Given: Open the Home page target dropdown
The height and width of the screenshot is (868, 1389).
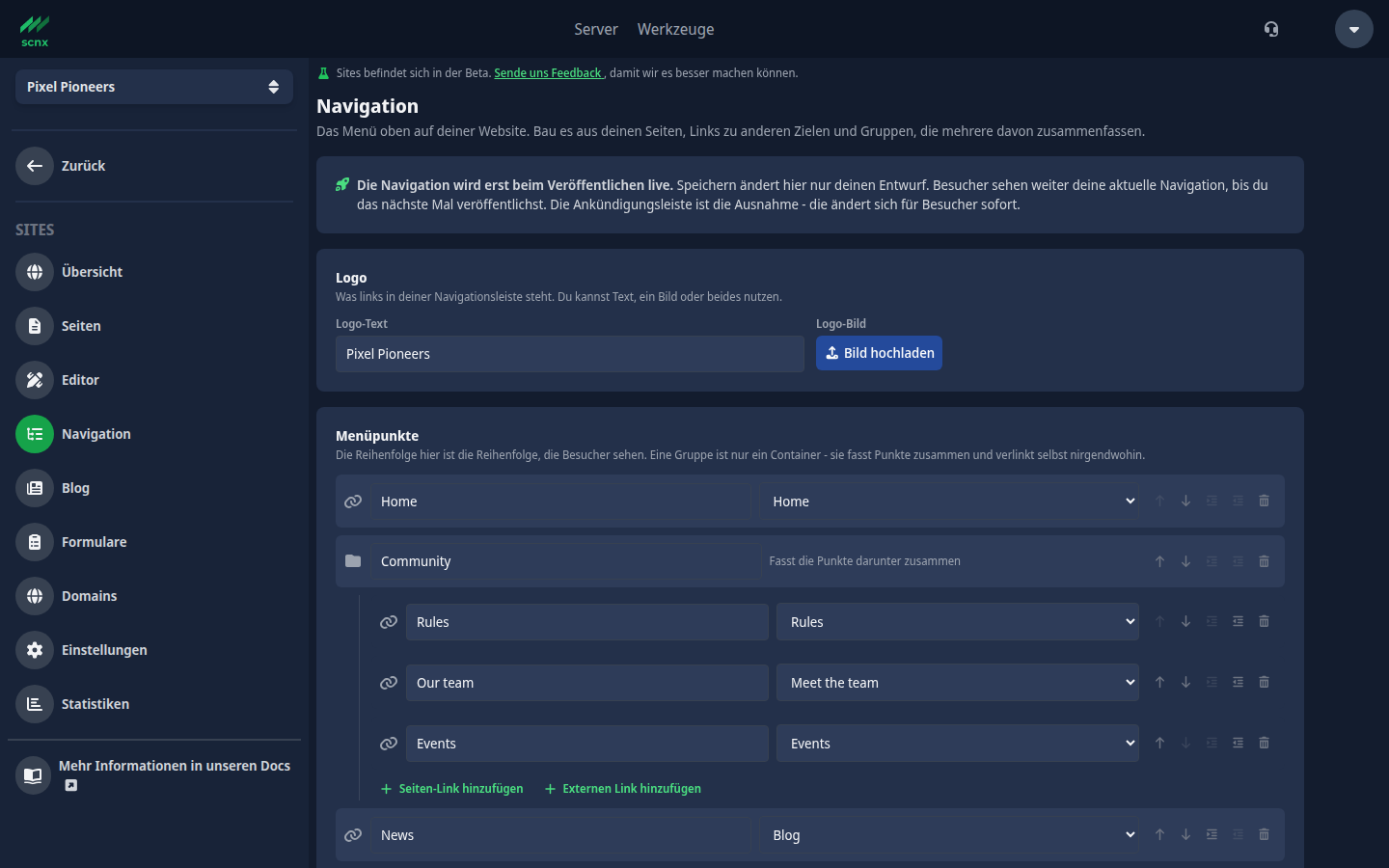Looking at the screenshot, I should 949,502.
